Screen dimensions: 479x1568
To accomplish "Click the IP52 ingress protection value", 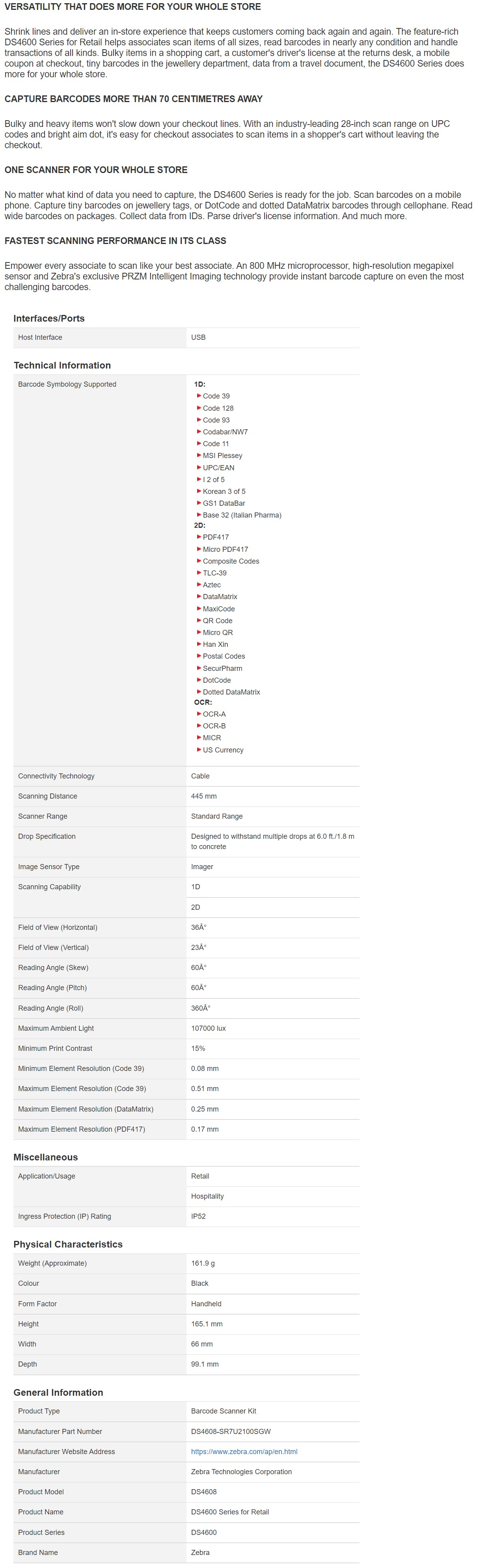I will tap(198, 1216).
